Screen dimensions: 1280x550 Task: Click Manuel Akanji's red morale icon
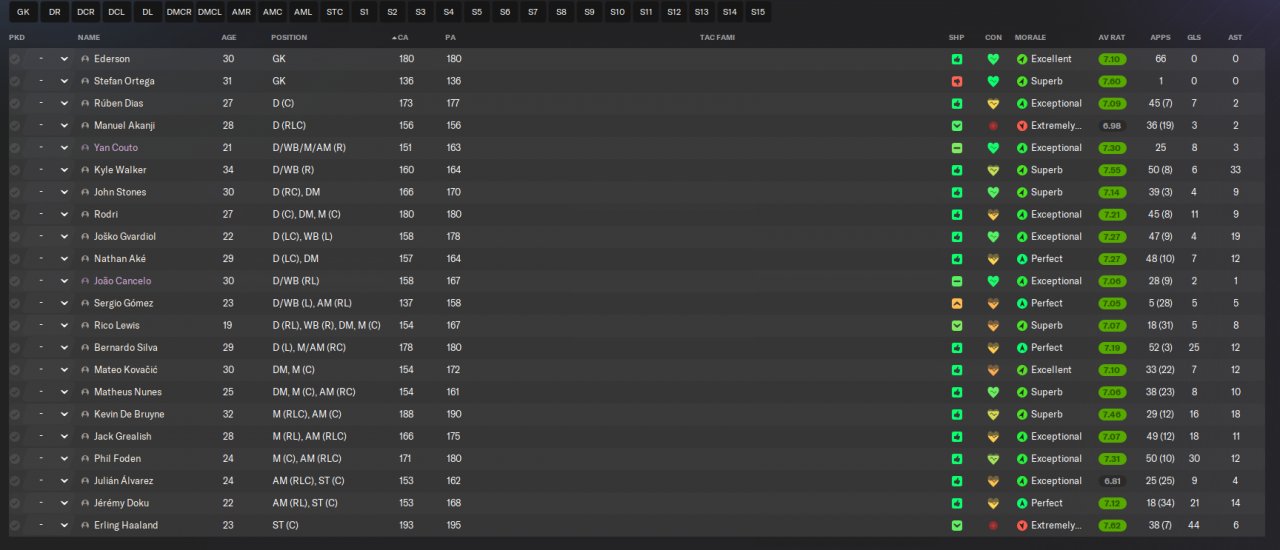[x=1022, y=126]
